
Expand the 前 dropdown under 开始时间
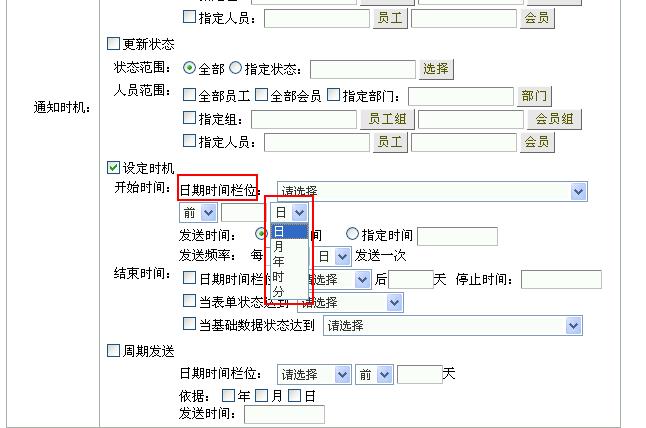(198, 212)
